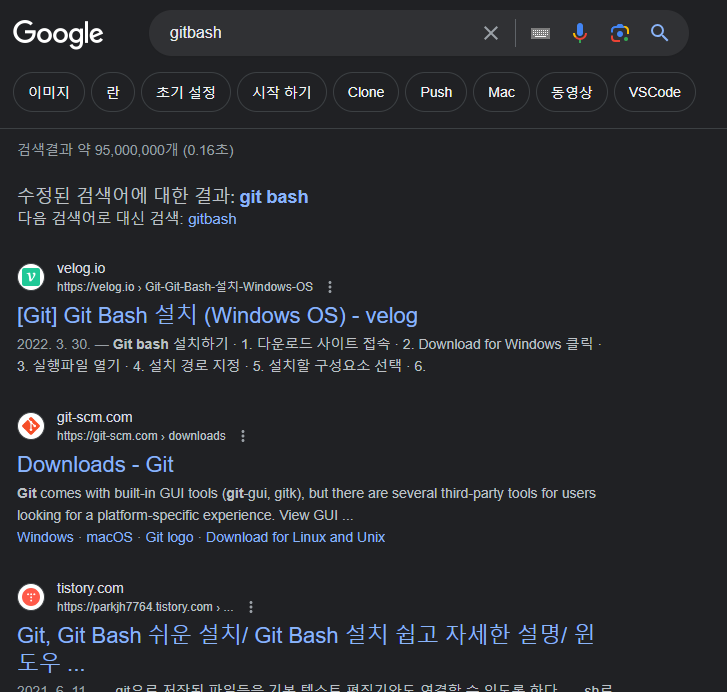Open '[Git] Git Bash 설치 (Windows OS) - velog' result
Image resolution: width=727 pixels, height=692 pixels.
217,315
